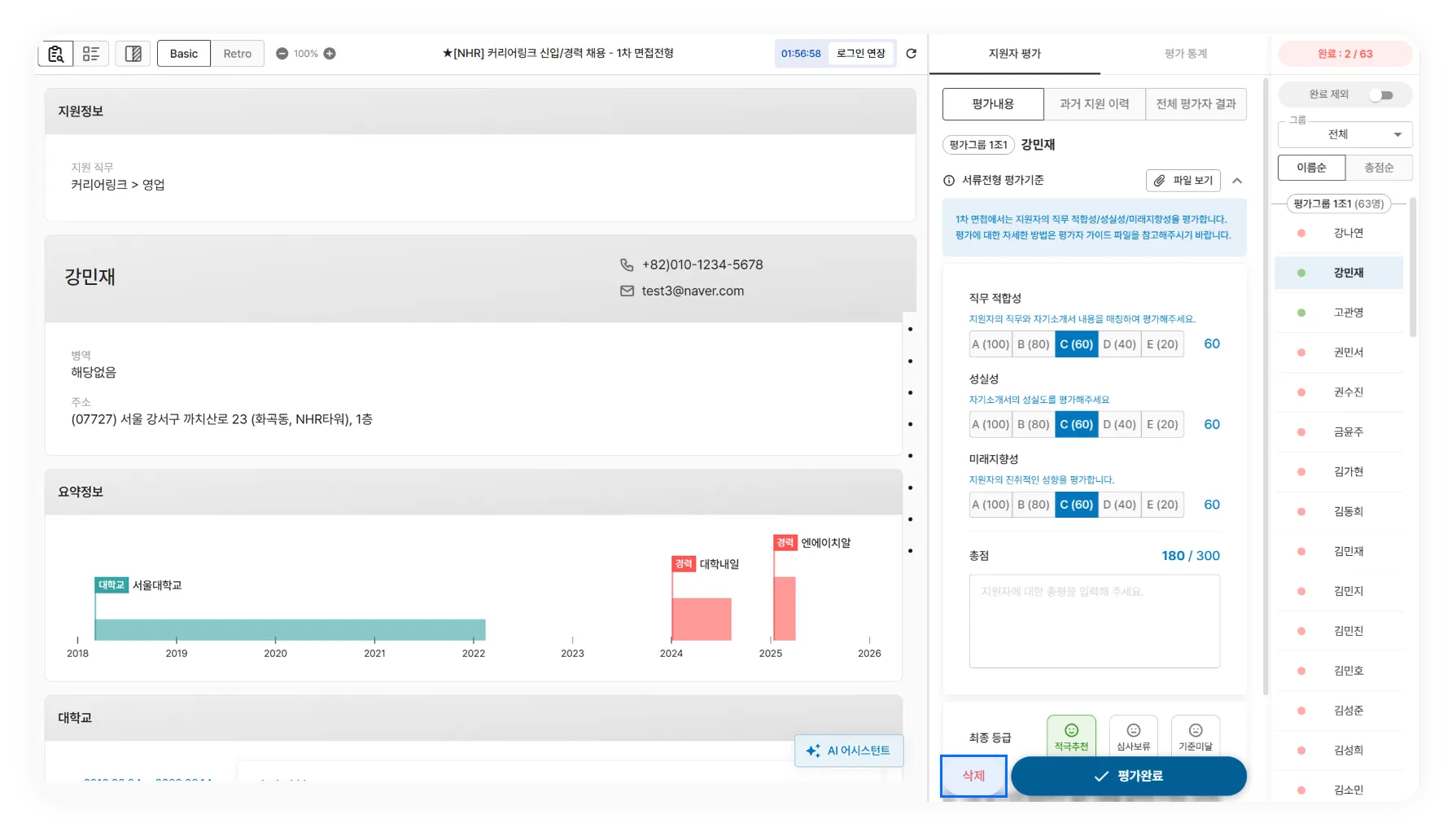Screen dimensions: 1456x836
Task: Select applicant 김소민 in the list
Action: click(1339, 790)
